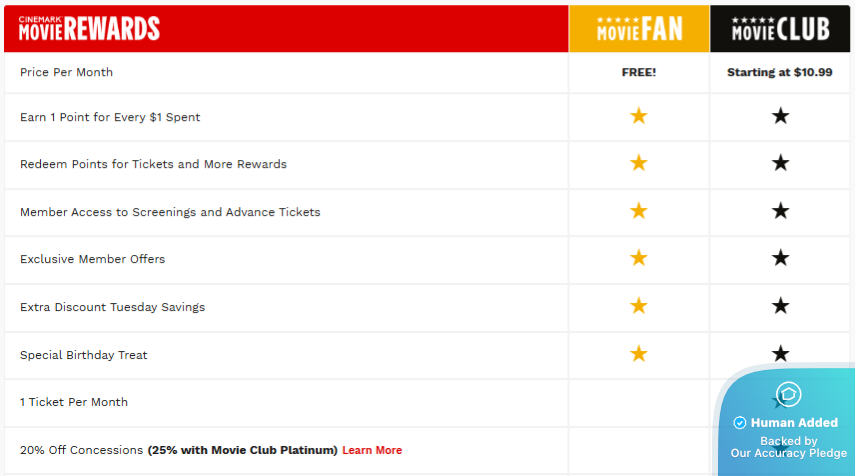Click the Human Added badge house icon

click(788, 394)
